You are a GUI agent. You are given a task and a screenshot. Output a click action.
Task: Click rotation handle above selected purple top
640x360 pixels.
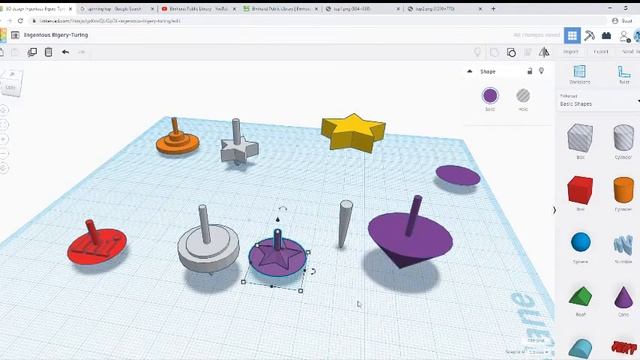coord(282,209)
